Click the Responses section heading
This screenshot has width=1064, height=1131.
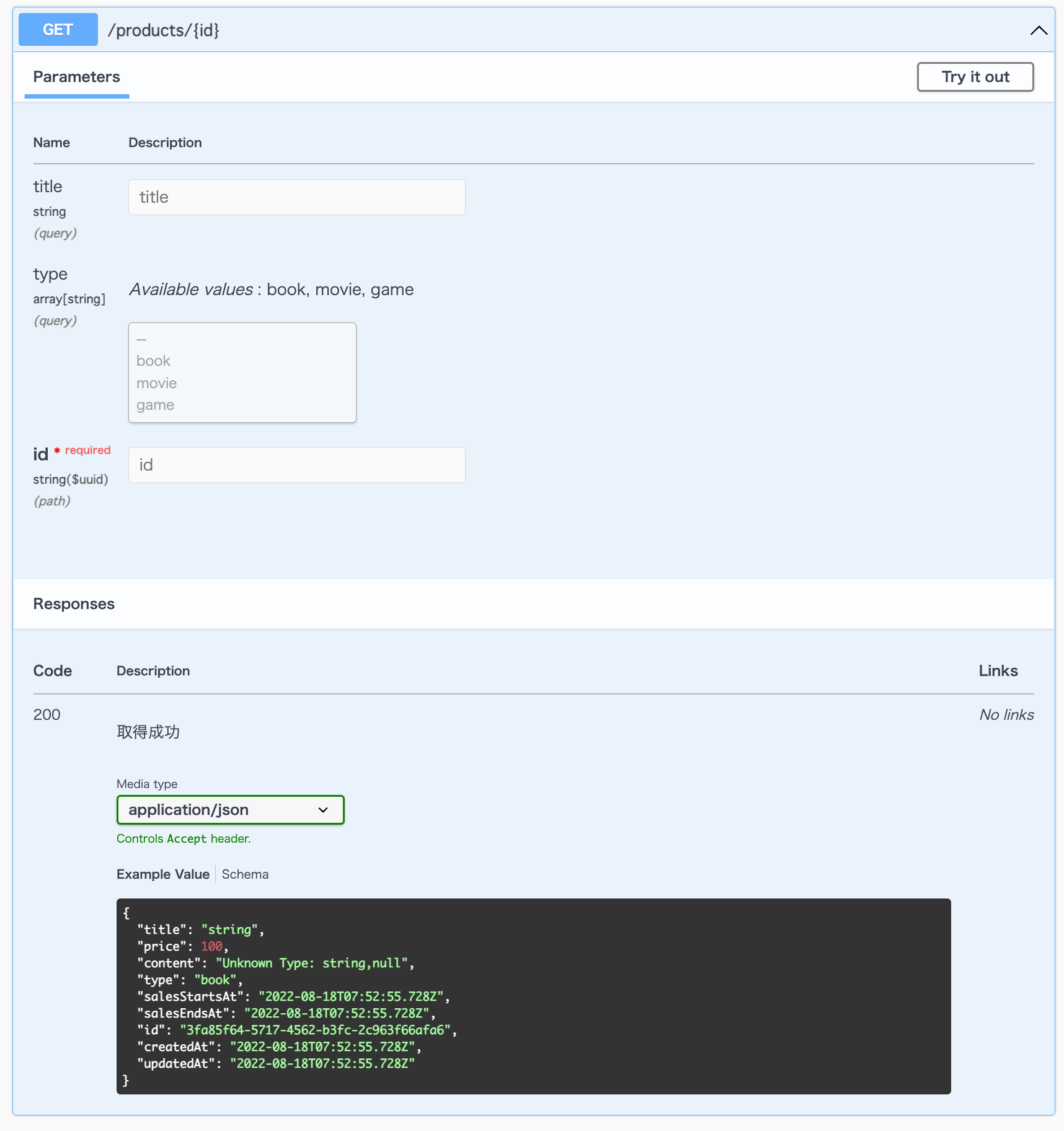[x=74, y=603]
